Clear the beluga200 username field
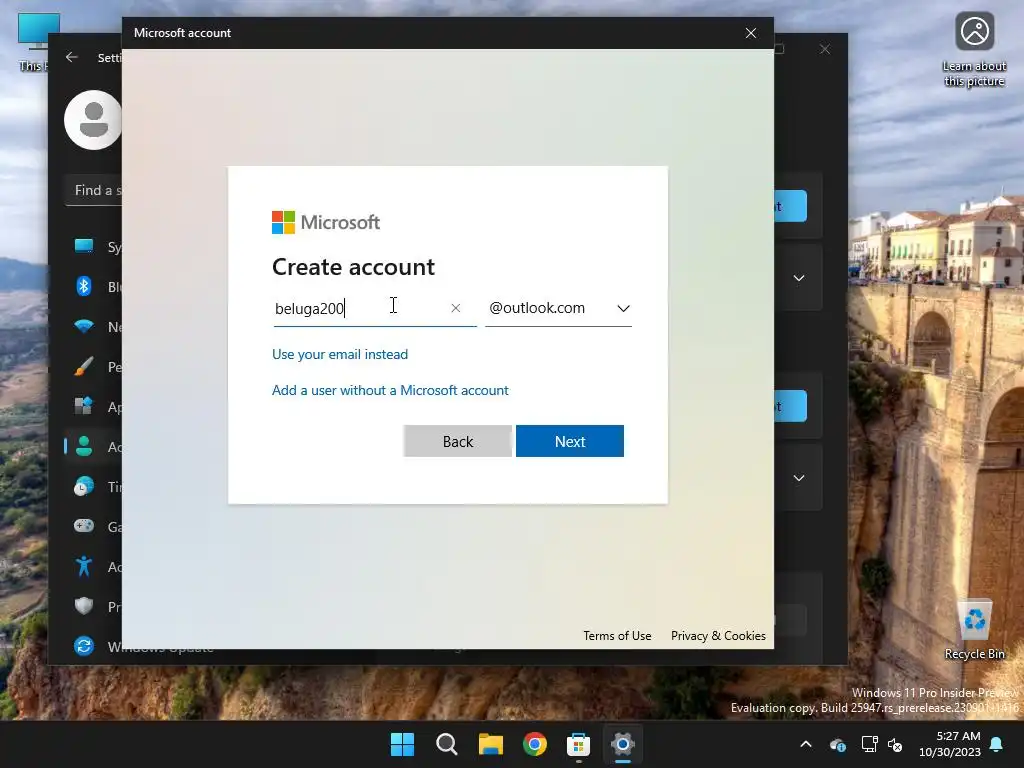 [456, 308]
